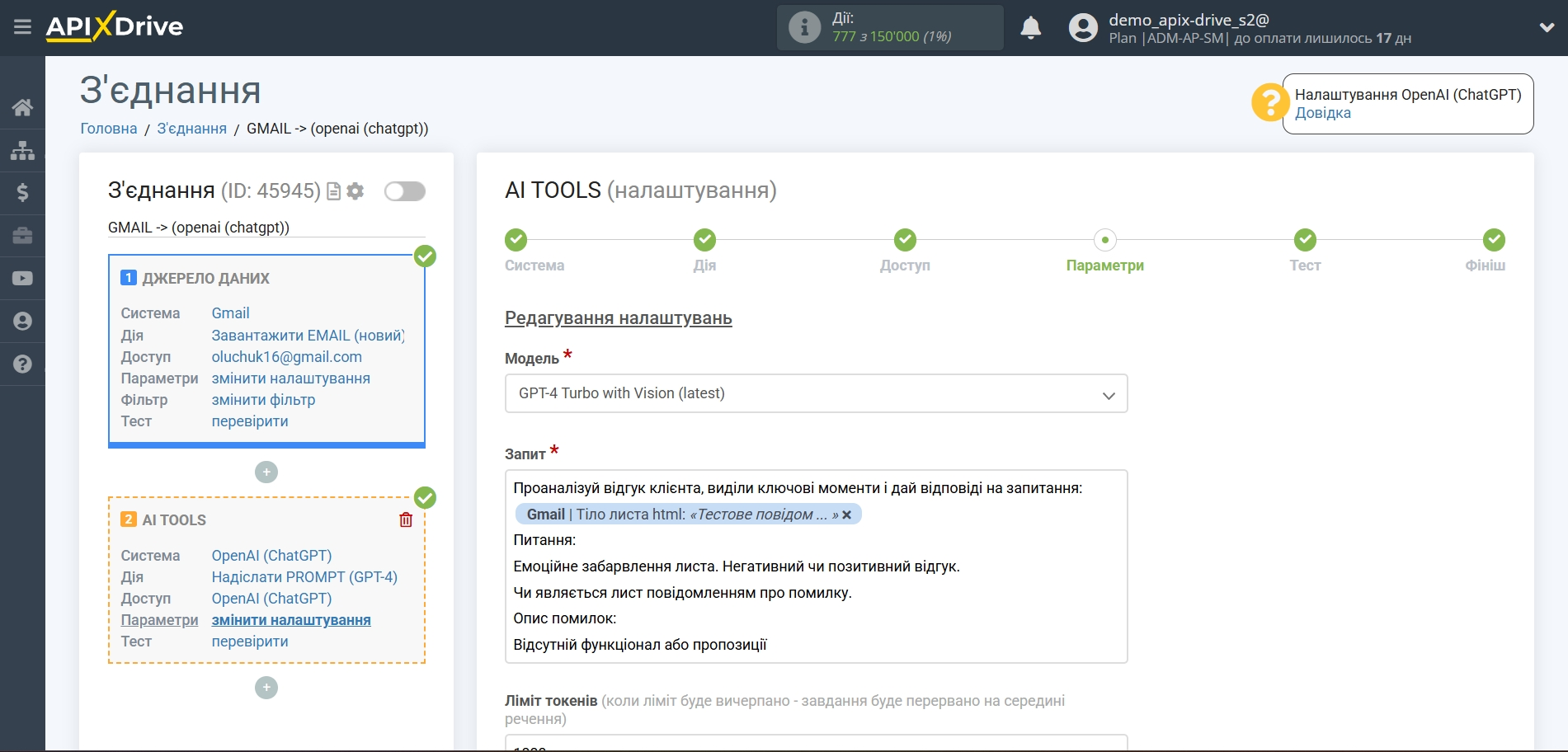Go to Головна breadcrumb

point(109,129)
